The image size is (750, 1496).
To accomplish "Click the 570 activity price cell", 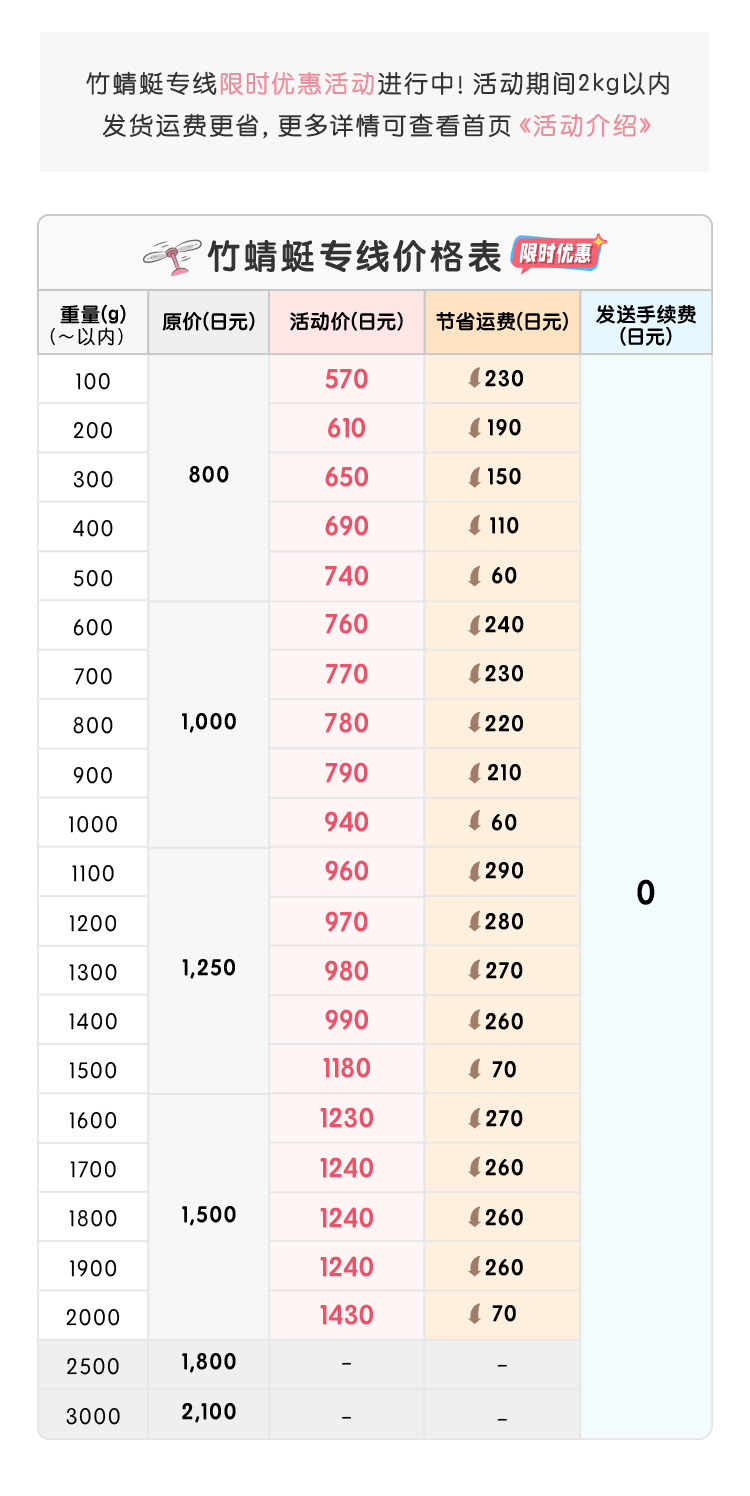I will click(x=347, y=379).
